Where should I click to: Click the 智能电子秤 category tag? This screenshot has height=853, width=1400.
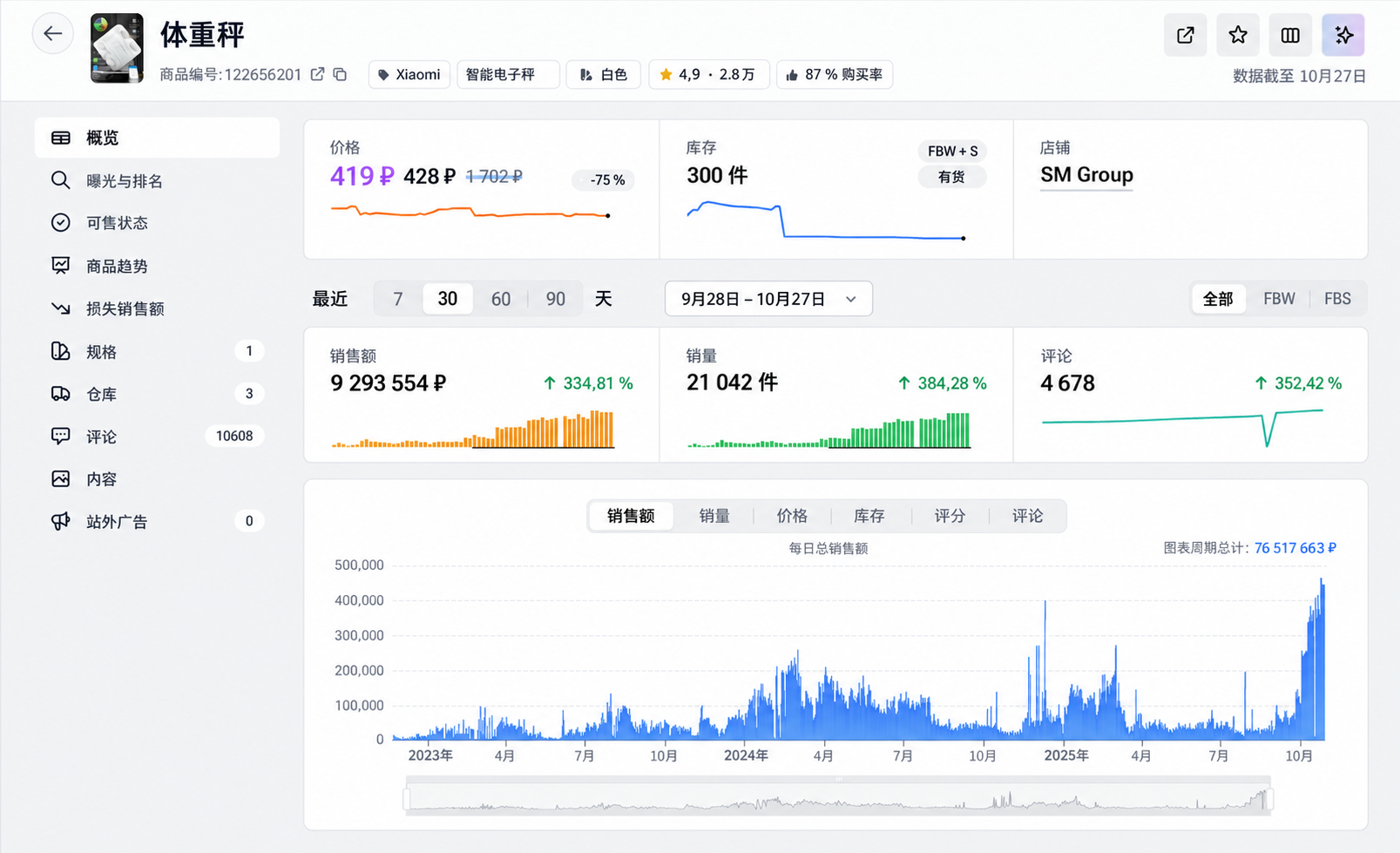click(508, 74)
